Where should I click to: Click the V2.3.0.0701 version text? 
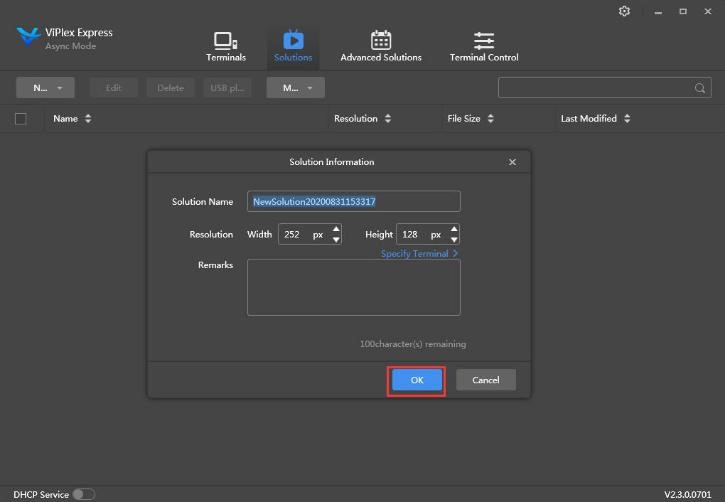[x=688, y=495]
